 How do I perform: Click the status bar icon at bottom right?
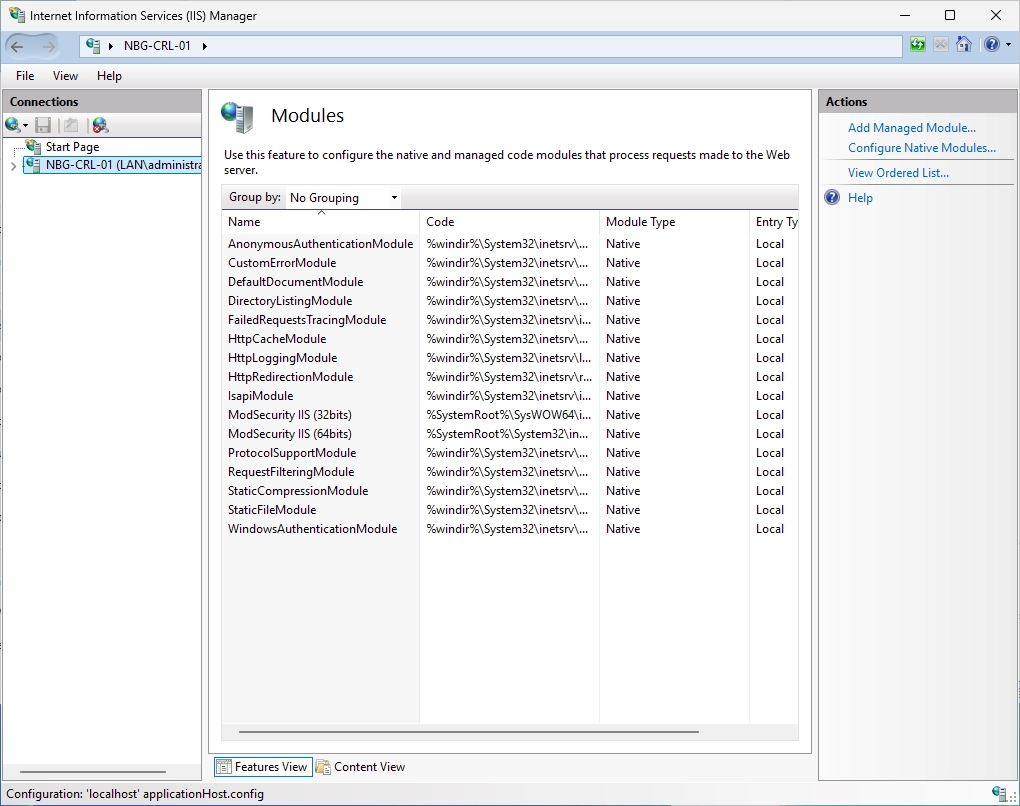pyautogui.click(x=999, y=794)
